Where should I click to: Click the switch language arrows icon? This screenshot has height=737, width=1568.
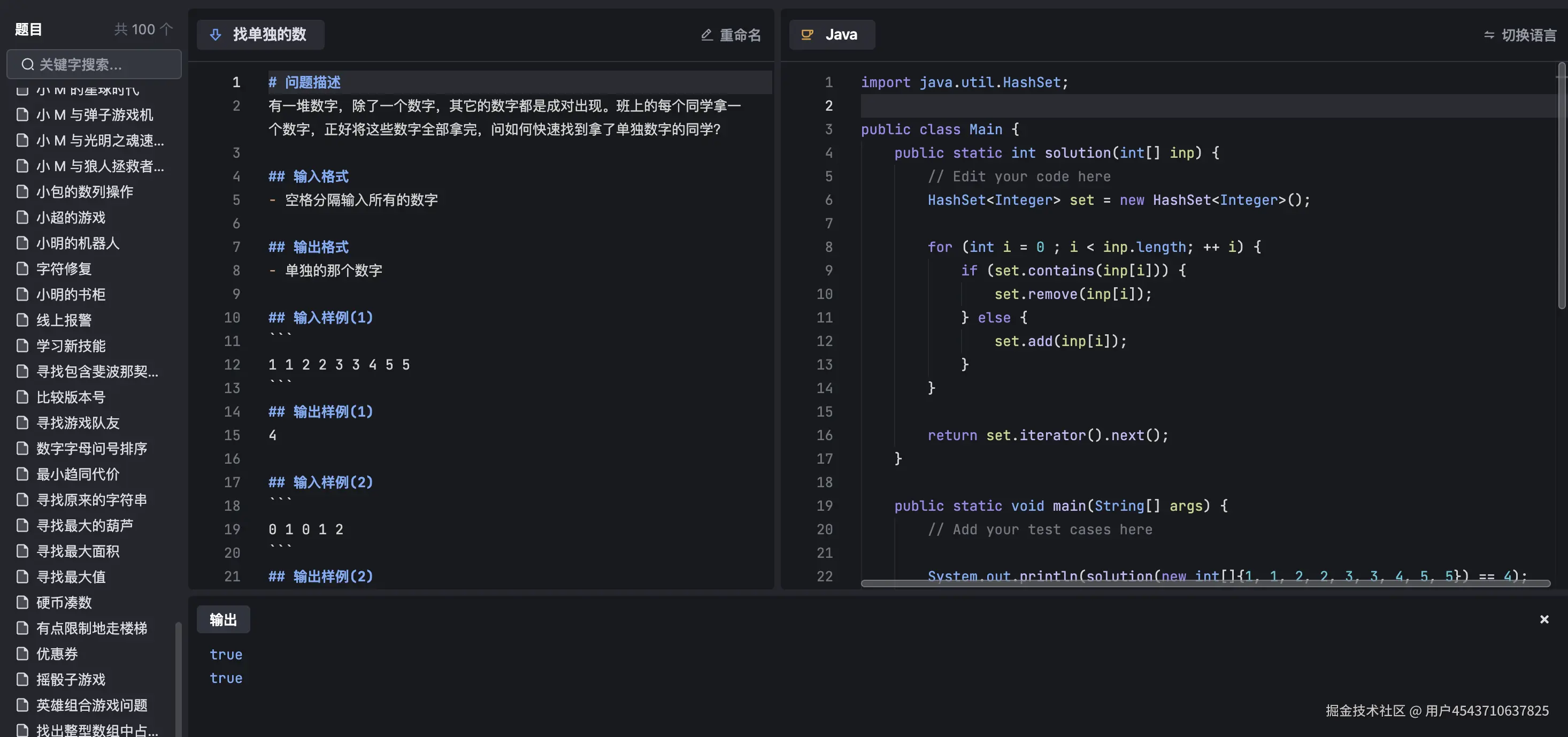tap(1489, 35)
